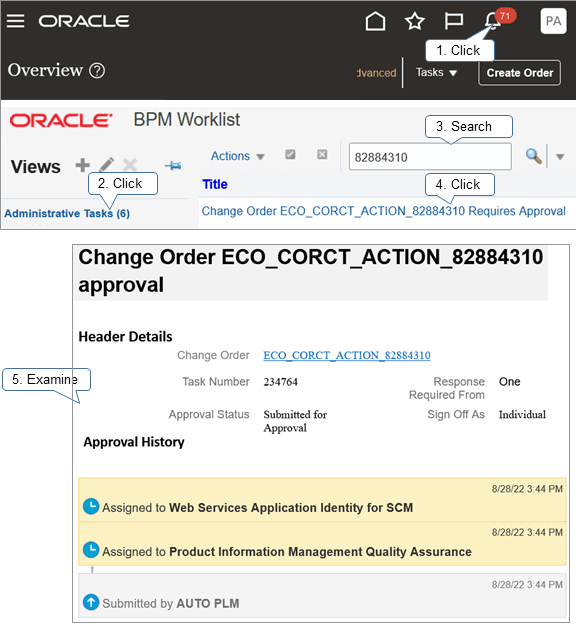Edit view using pencil icon

pyautogui.click(x=106, y=164)
